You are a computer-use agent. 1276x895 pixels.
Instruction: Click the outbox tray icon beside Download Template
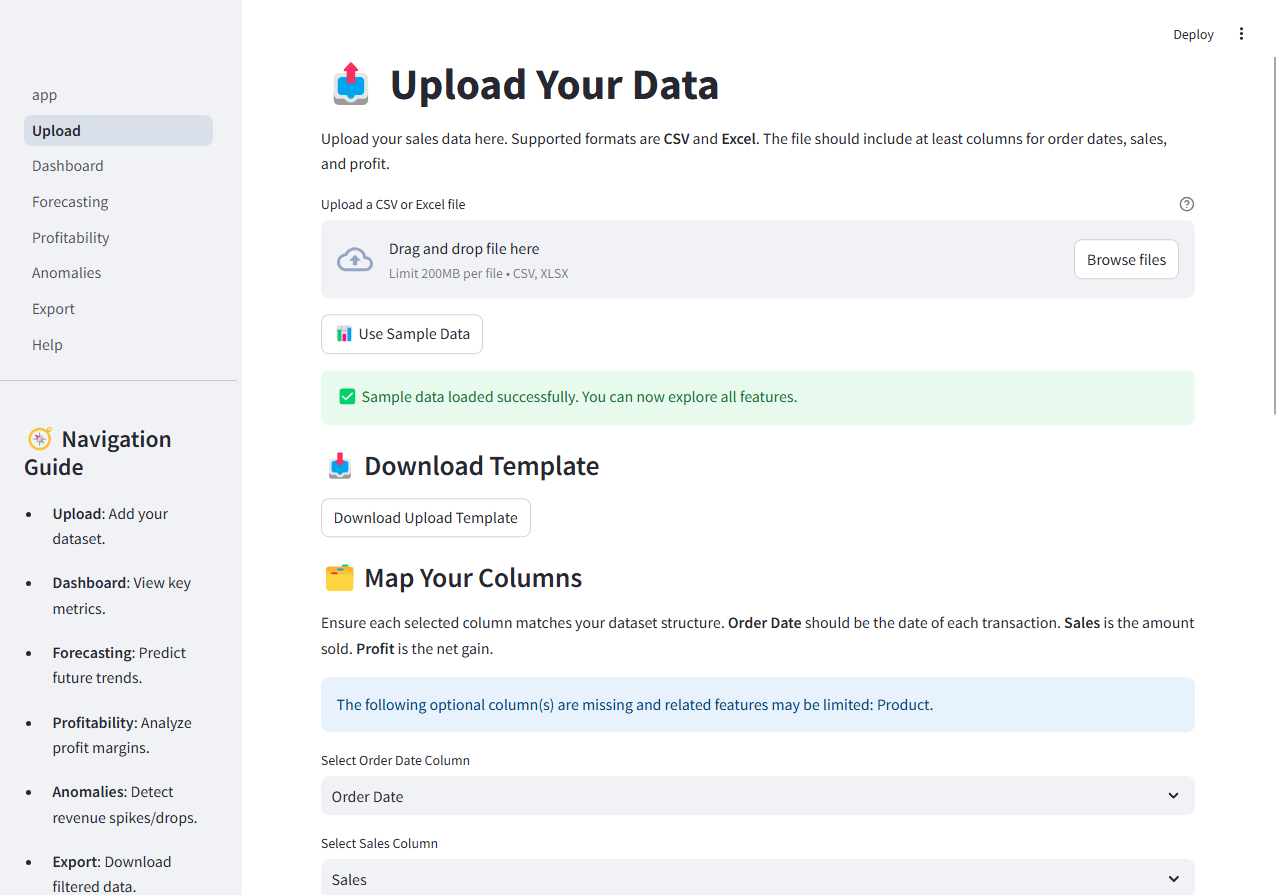pos(339,465)
